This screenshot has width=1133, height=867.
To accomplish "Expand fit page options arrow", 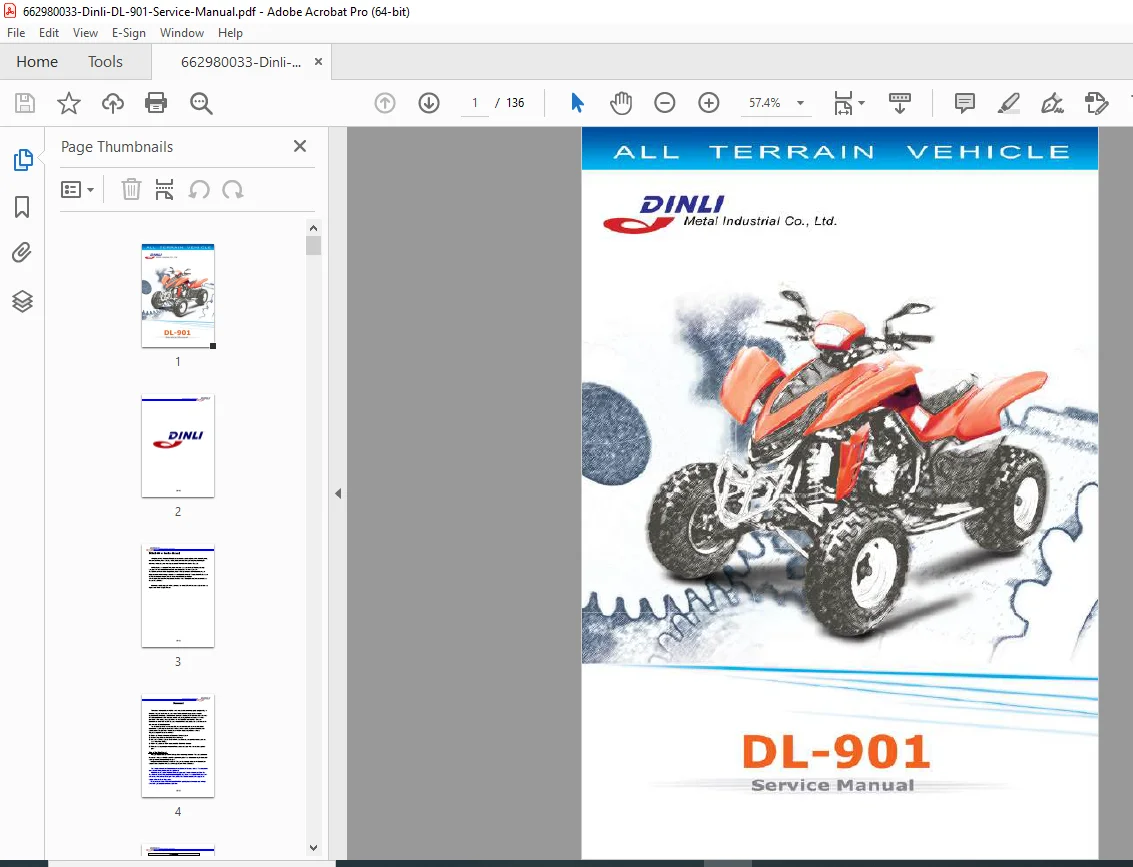I will click(861, 103).
